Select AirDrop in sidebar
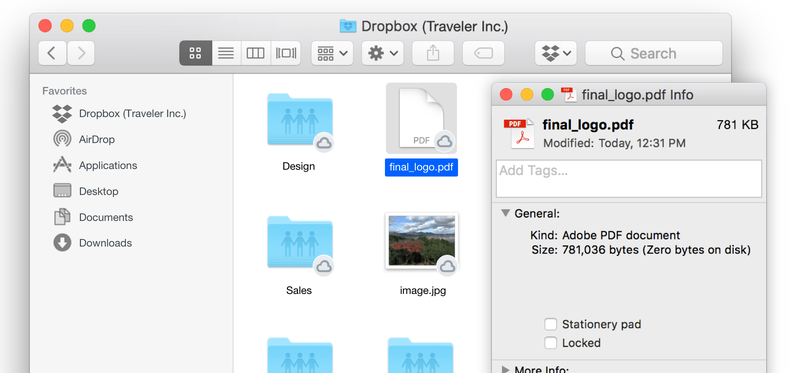This screenshot has width=800, height=373. point(96,139)
